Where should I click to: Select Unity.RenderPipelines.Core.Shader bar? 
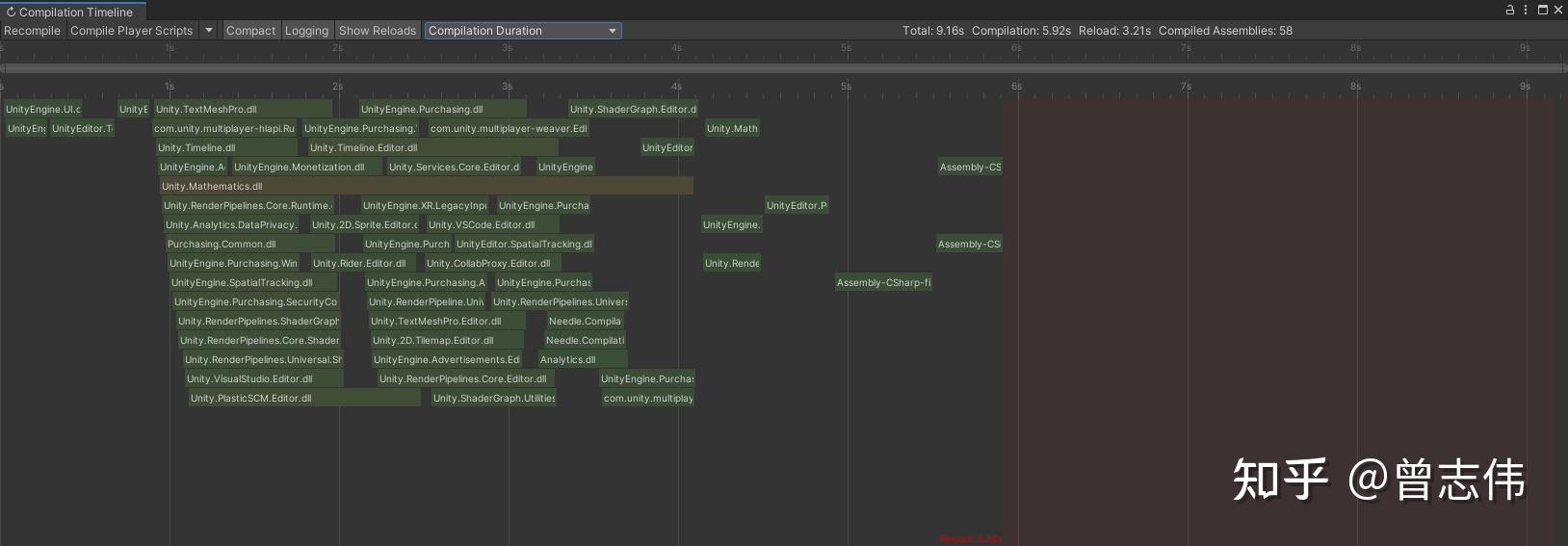click(259, 340)
